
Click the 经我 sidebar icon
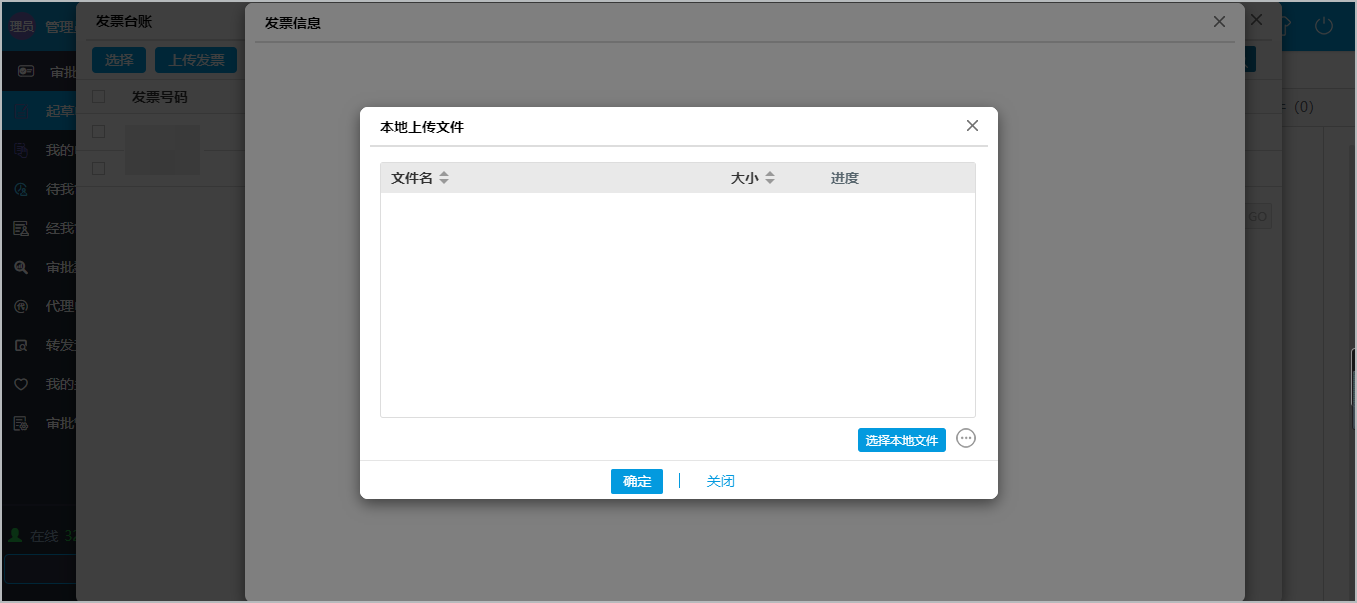[x=20, y=228]
